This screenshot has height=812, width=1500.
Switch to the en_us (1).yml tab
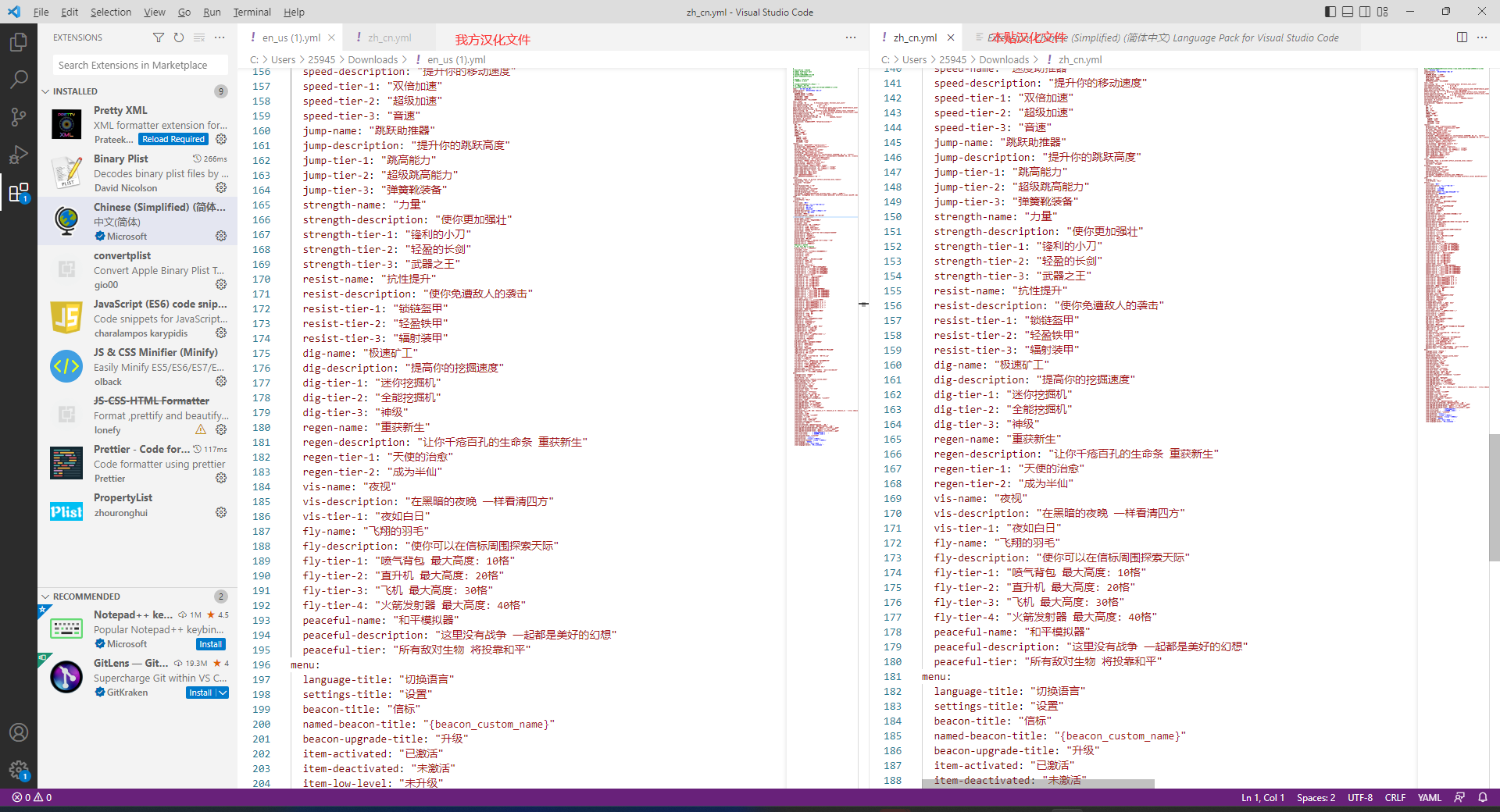pyautogui.click(x=291, y=37)
